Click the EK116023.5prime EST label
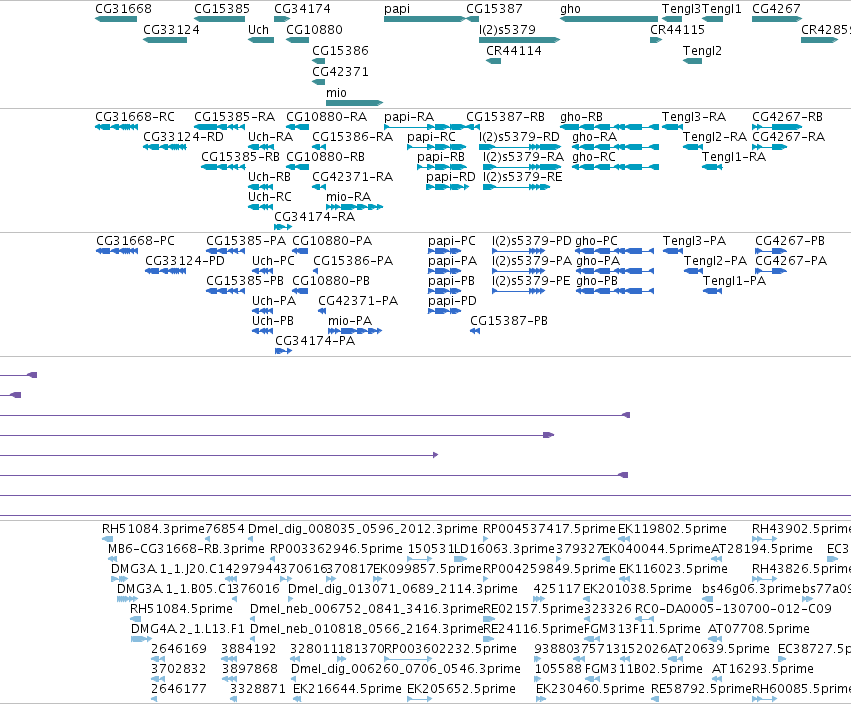The image size is (851, 704). click(673, 569)
